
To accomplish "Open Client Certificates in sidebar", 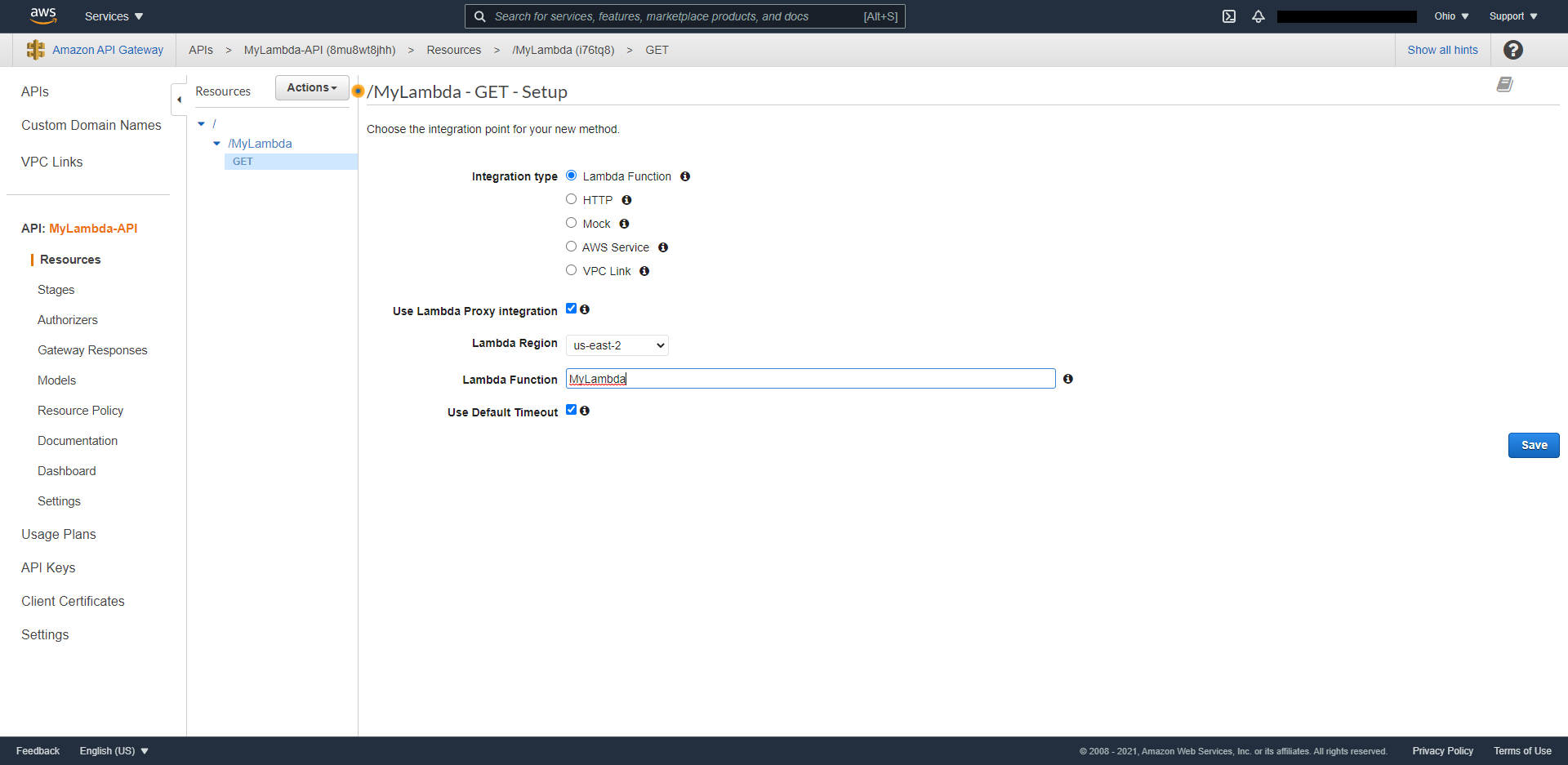I will point(73,601).
